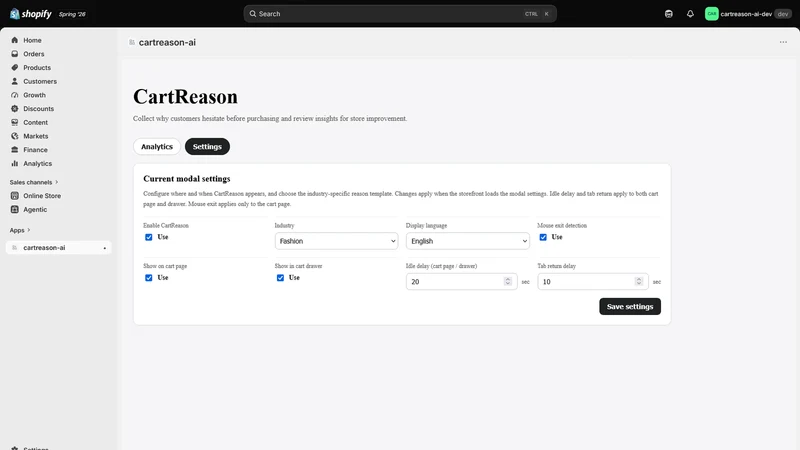
Task: Click the Tab return delay stepper arrows
Action: pos(639,281)
